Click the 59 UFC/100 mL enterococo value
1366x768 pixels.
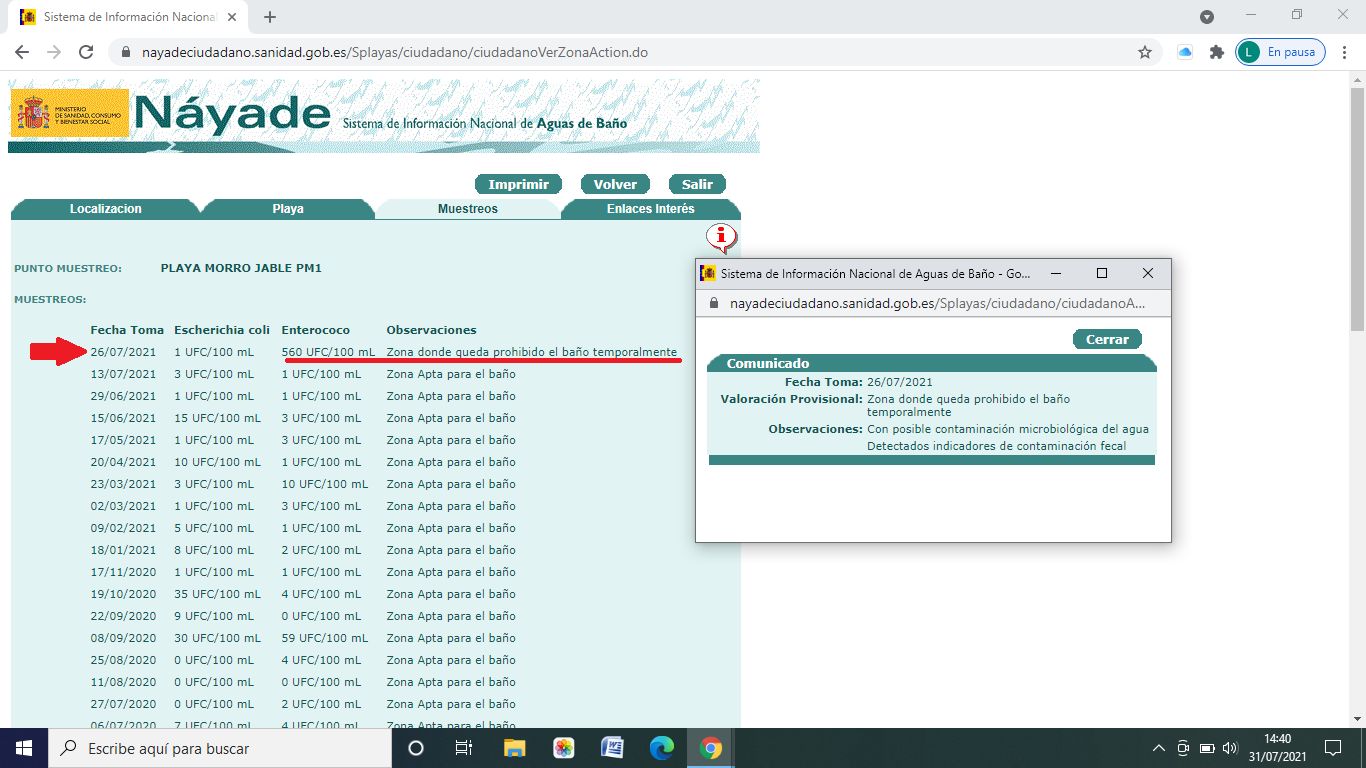click(325, 638)
